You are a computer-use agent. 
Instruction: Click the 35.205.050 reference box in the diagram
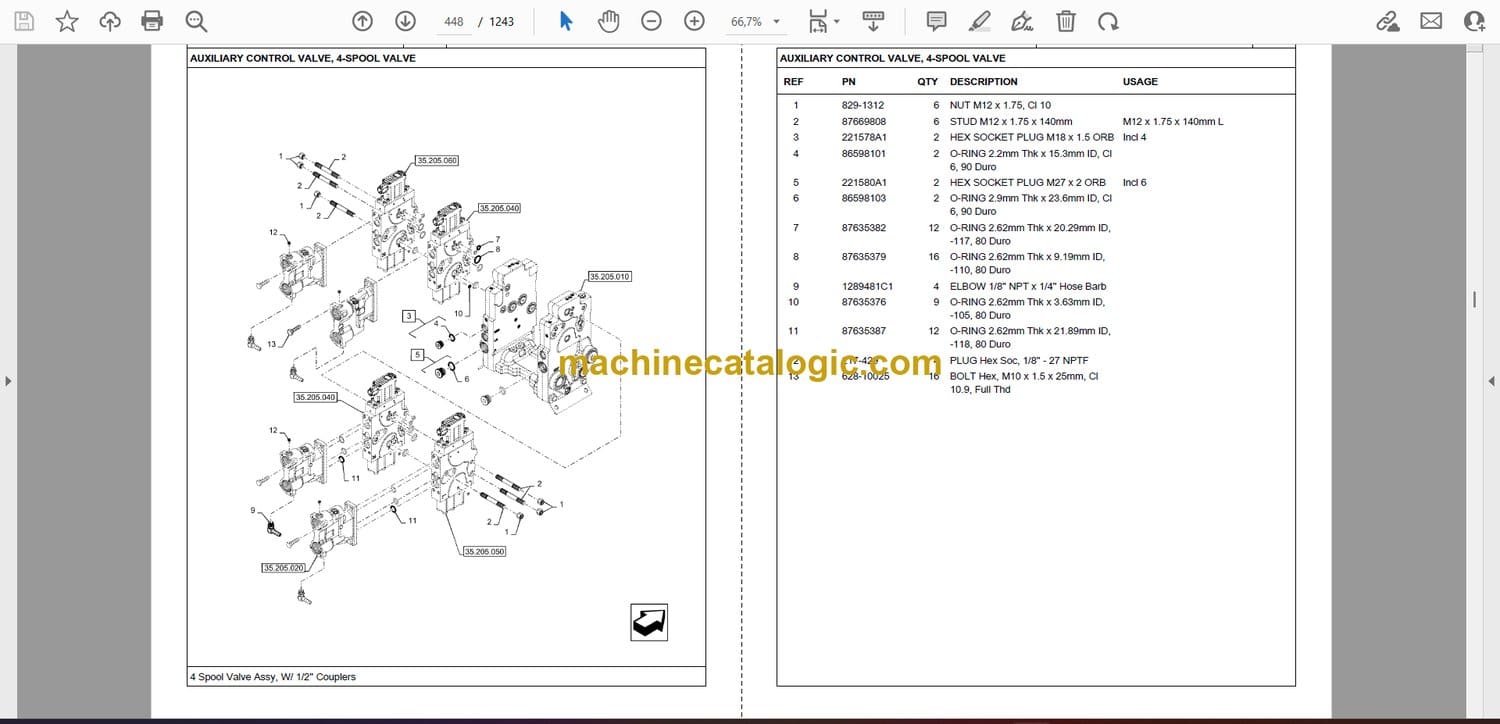tap(484, 551)
